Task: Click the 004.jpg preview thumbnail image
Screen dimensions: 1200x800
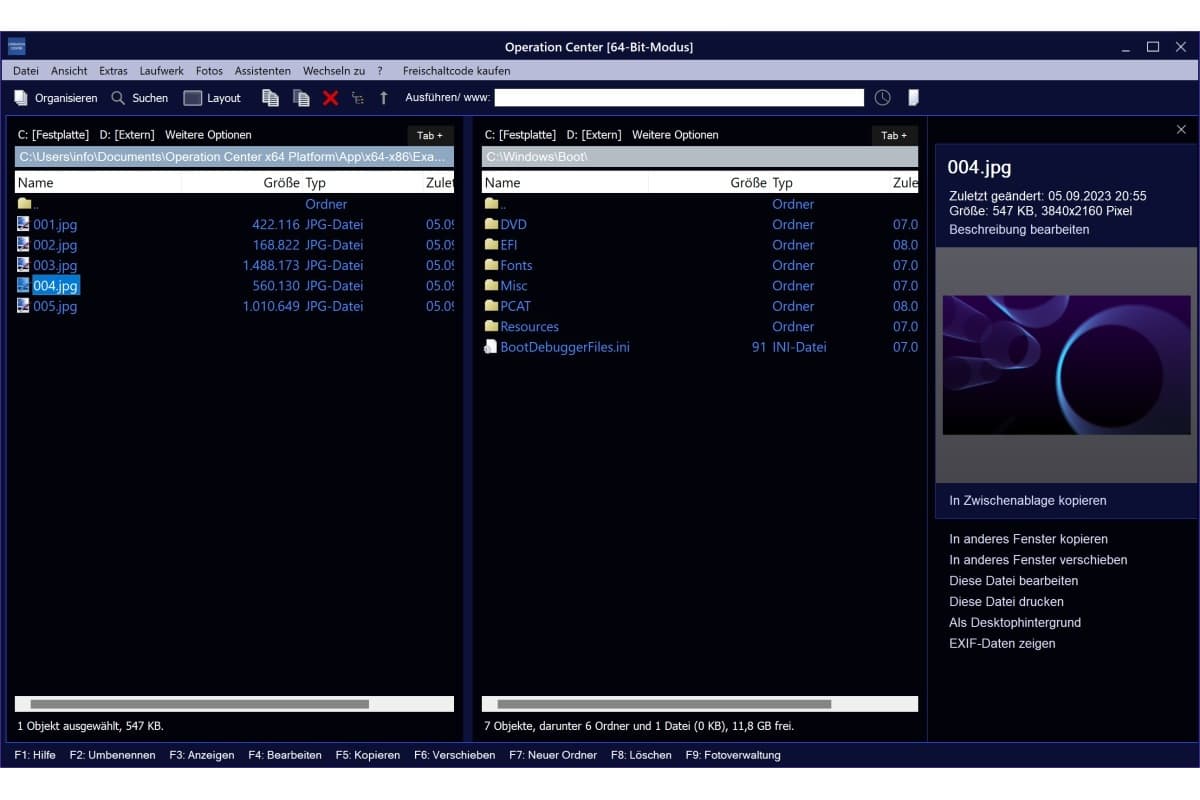Action: point(1066,365)
